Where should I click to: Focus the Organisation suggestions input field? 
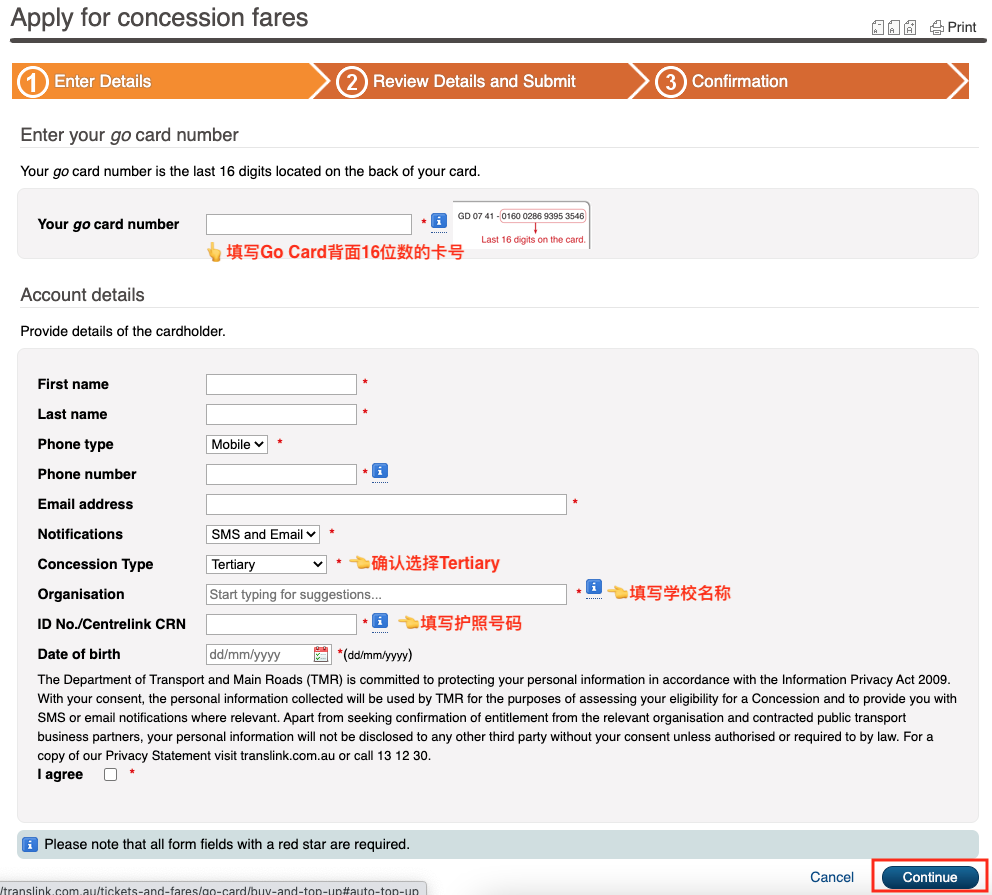pyautogui.click(x=386, y=594)
